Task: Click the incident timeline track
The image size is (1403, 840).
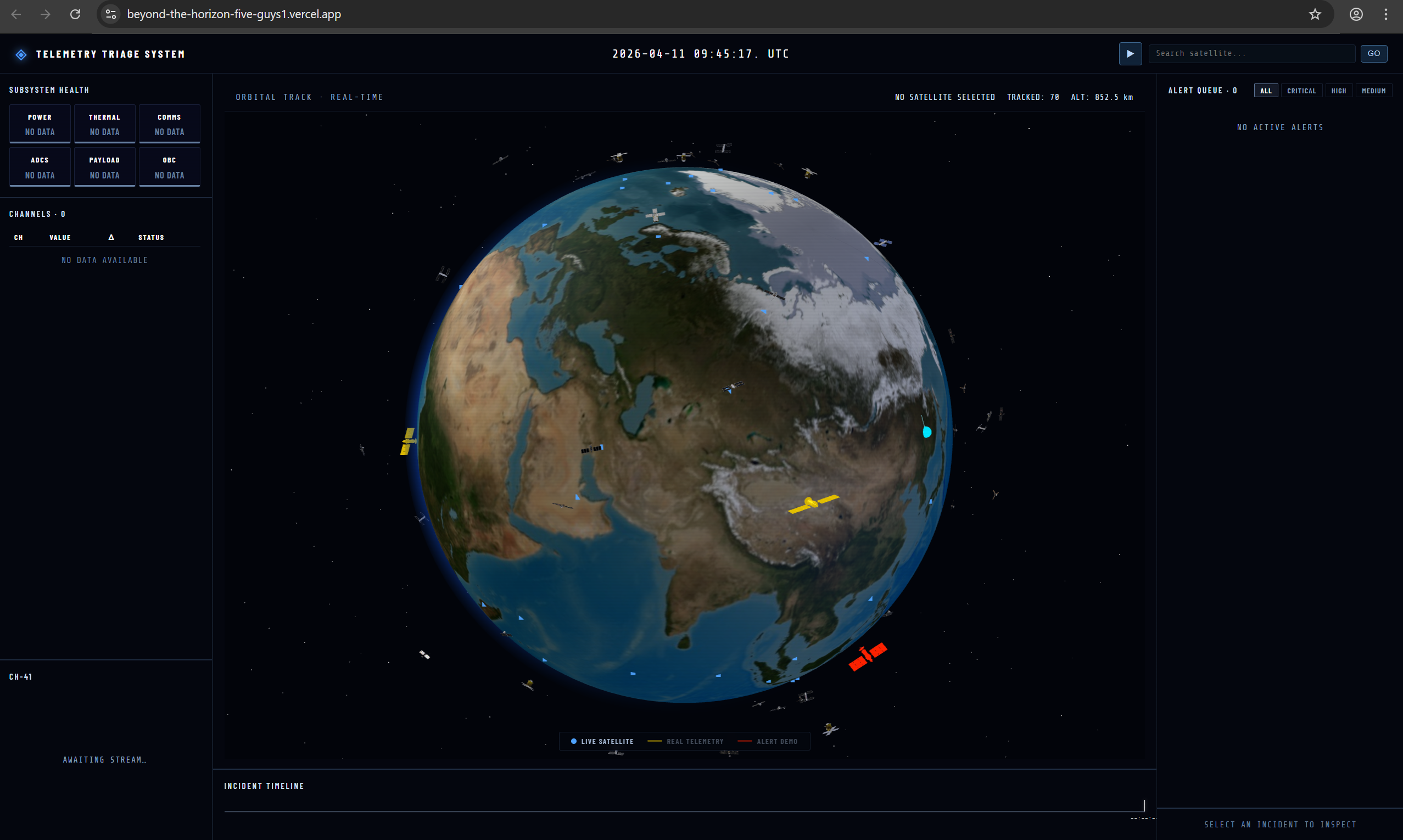Action: point(684,810)
